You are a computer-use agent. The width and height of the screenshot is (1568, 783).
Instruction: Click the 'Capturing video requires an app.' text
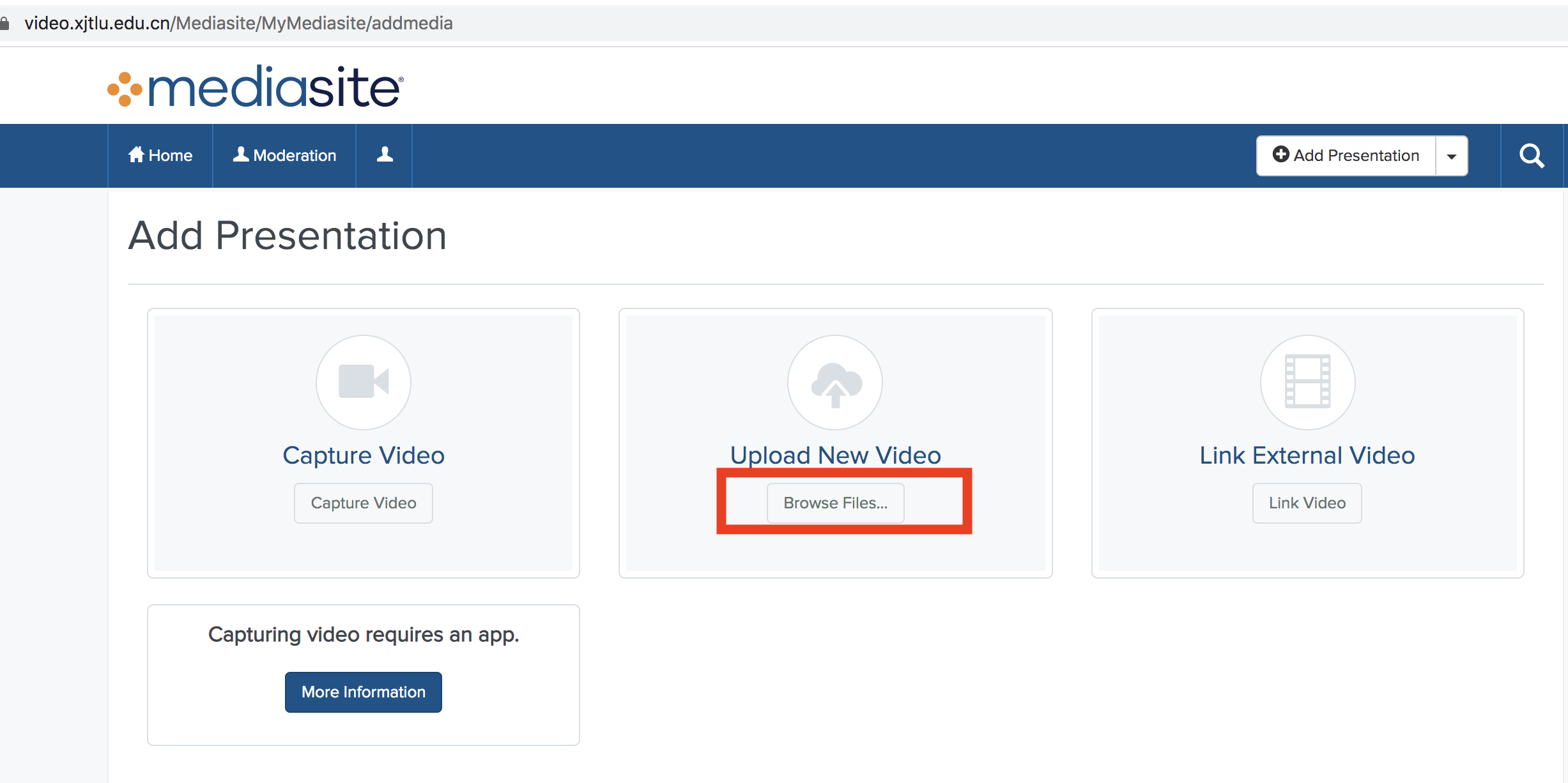click(364, 635)
